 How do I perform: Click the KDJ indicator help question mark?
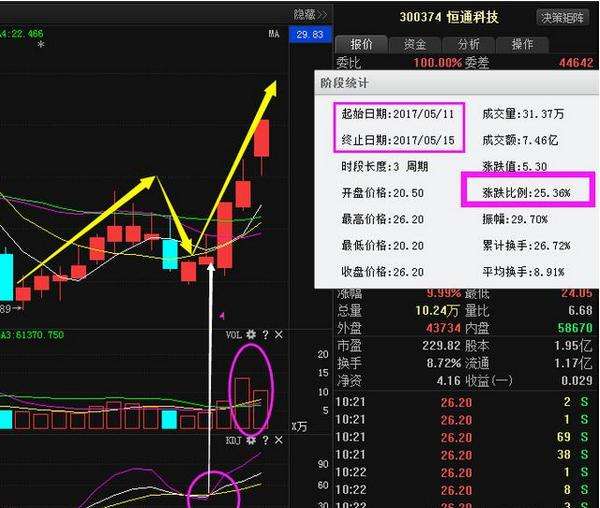click(x=265, y=440)
